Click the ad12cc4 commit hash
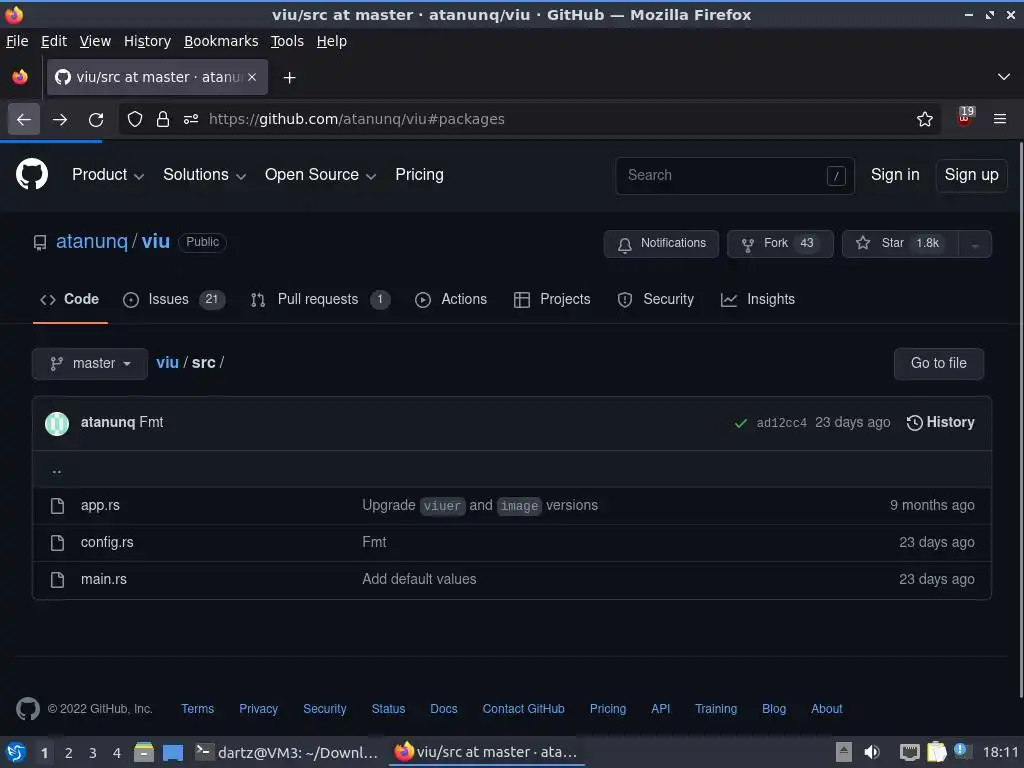The width and height of the screenshot is (1024, 768). pos(782,423)
